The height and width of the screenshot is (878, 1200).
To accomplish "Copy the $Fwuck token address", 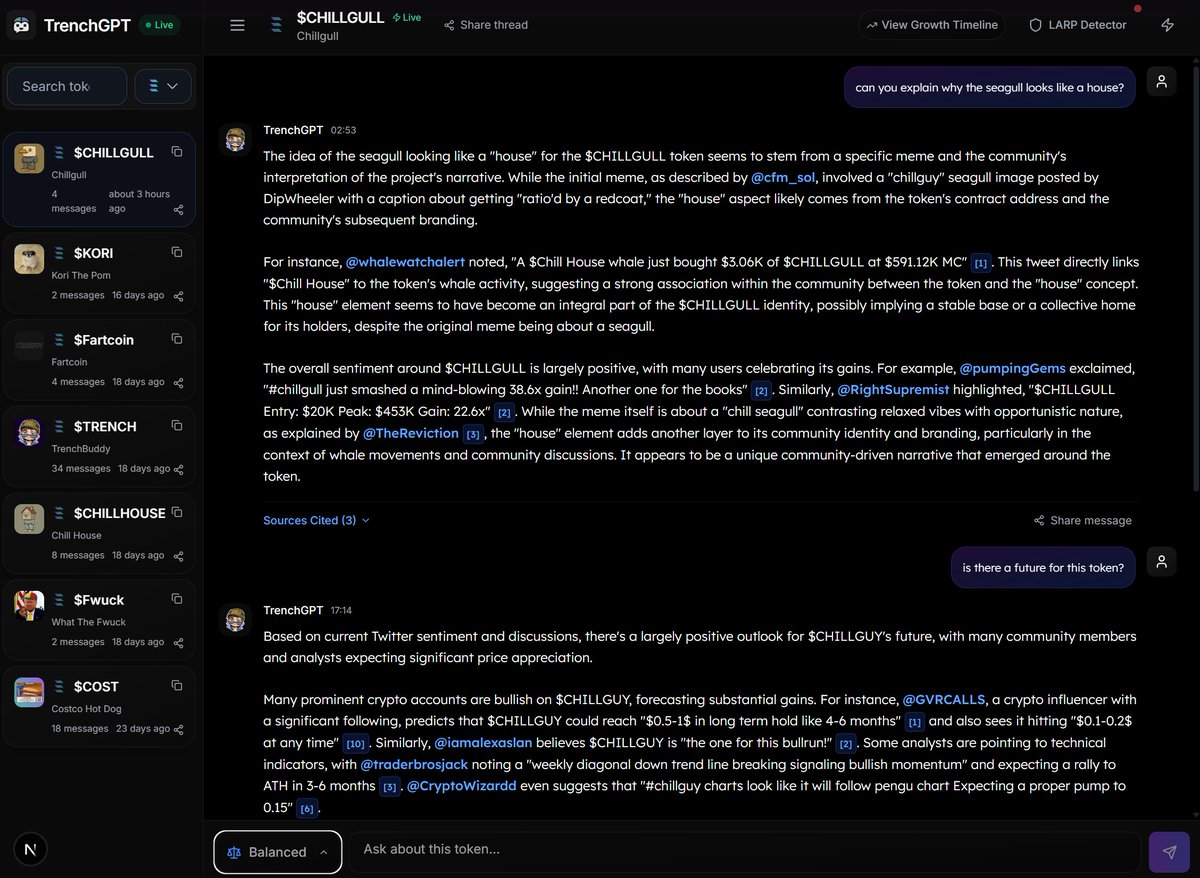I will click(177, 599).
